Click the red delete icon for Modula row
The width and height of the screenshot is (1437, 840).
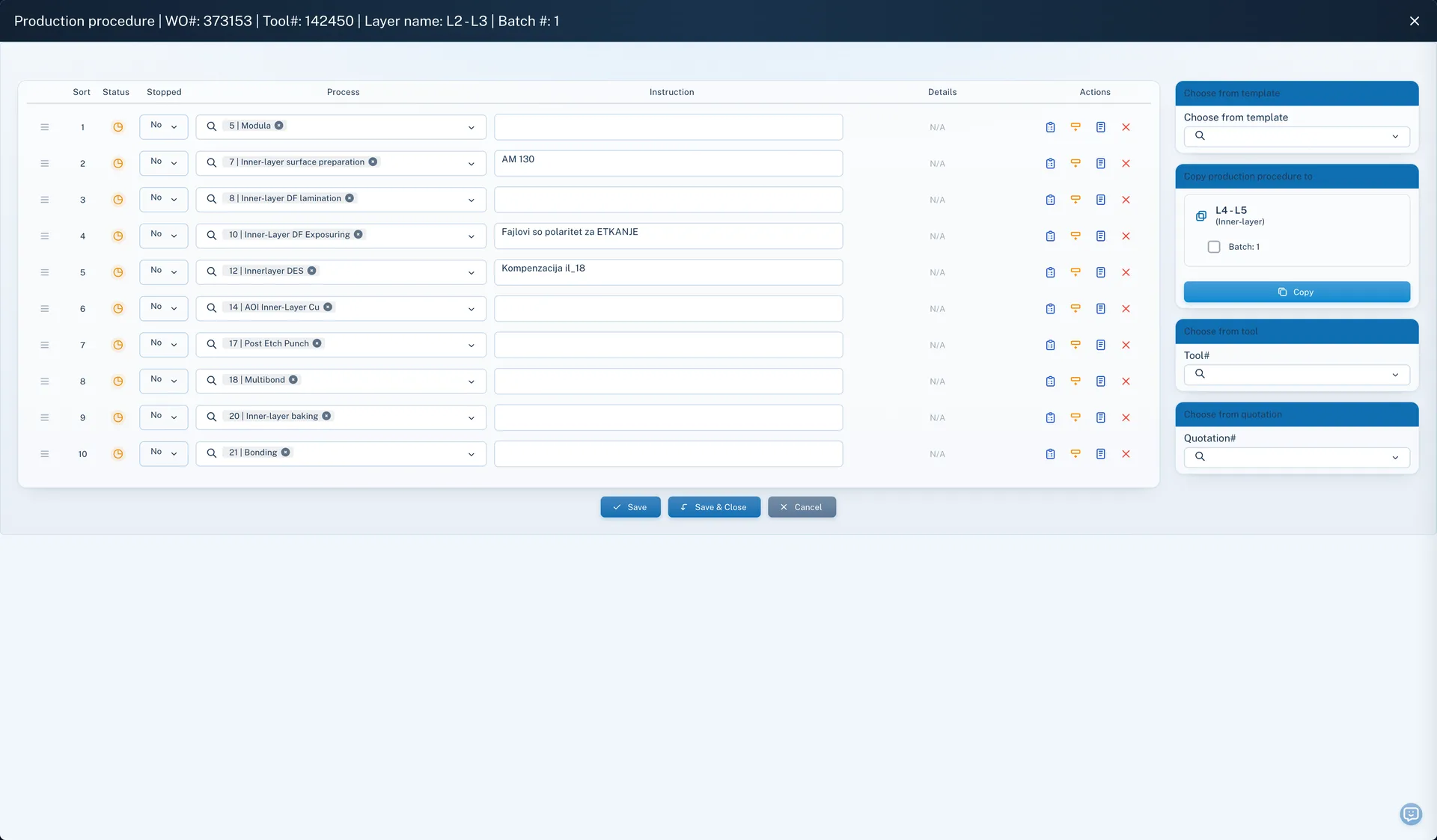coord(1126,127)
